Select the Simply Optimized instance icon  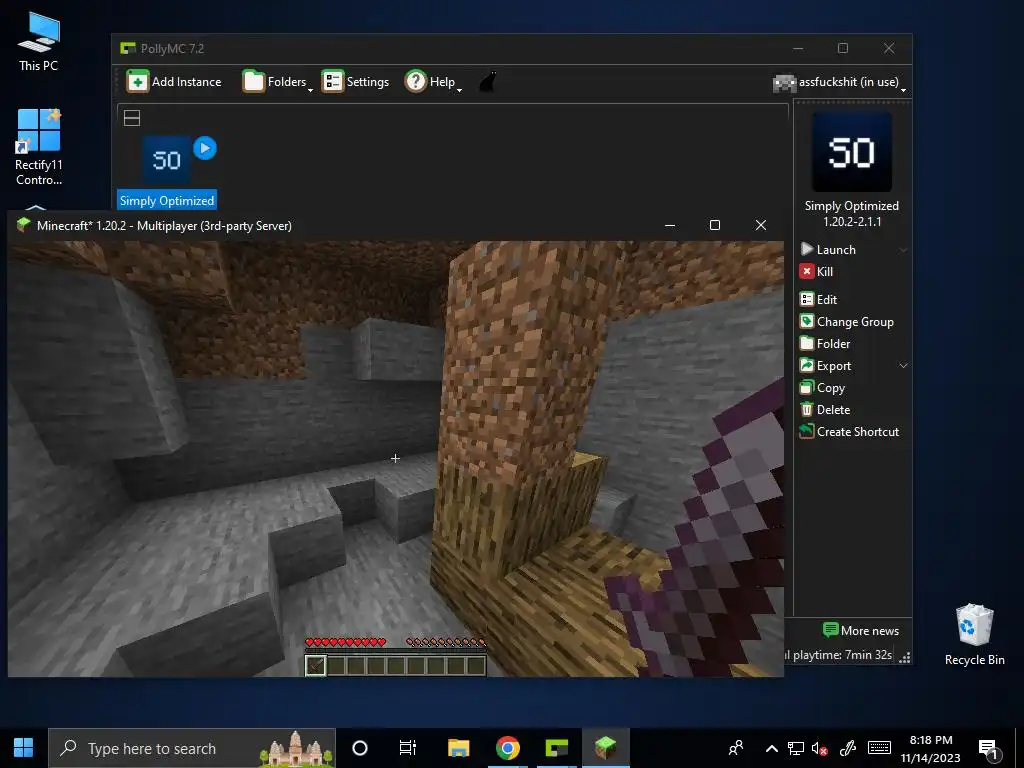coord(167,160)
